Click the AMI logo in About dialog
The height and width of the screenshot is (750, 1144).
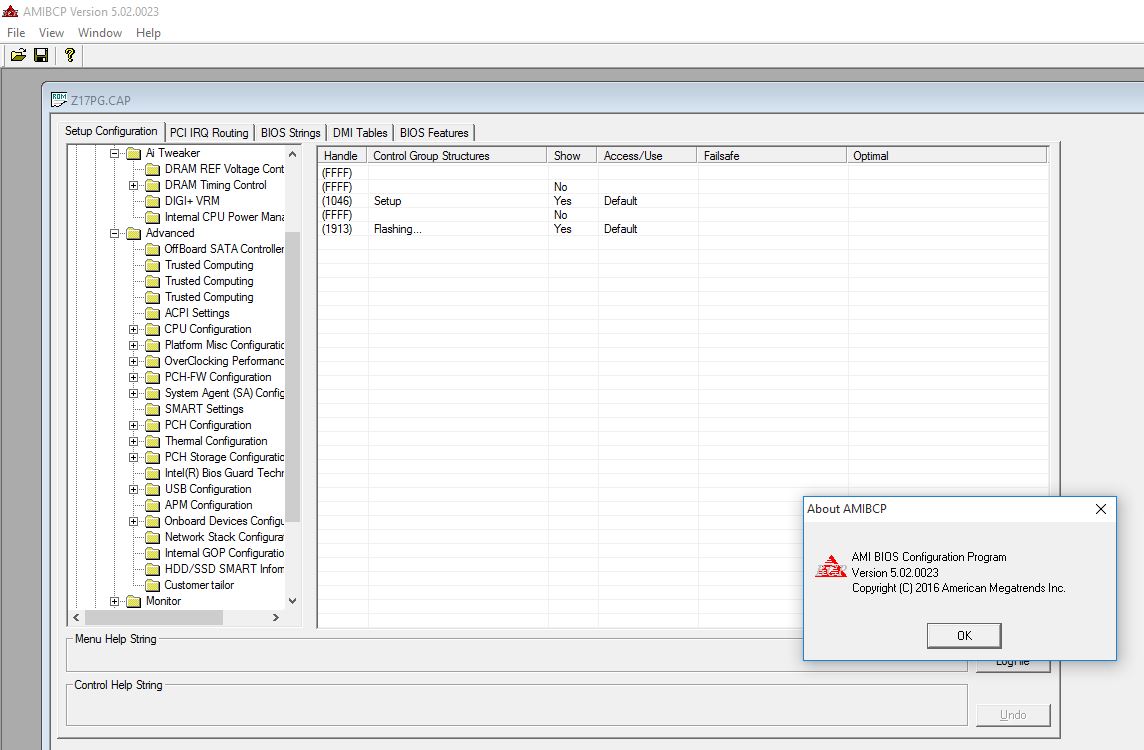click(x=830, y=566)
